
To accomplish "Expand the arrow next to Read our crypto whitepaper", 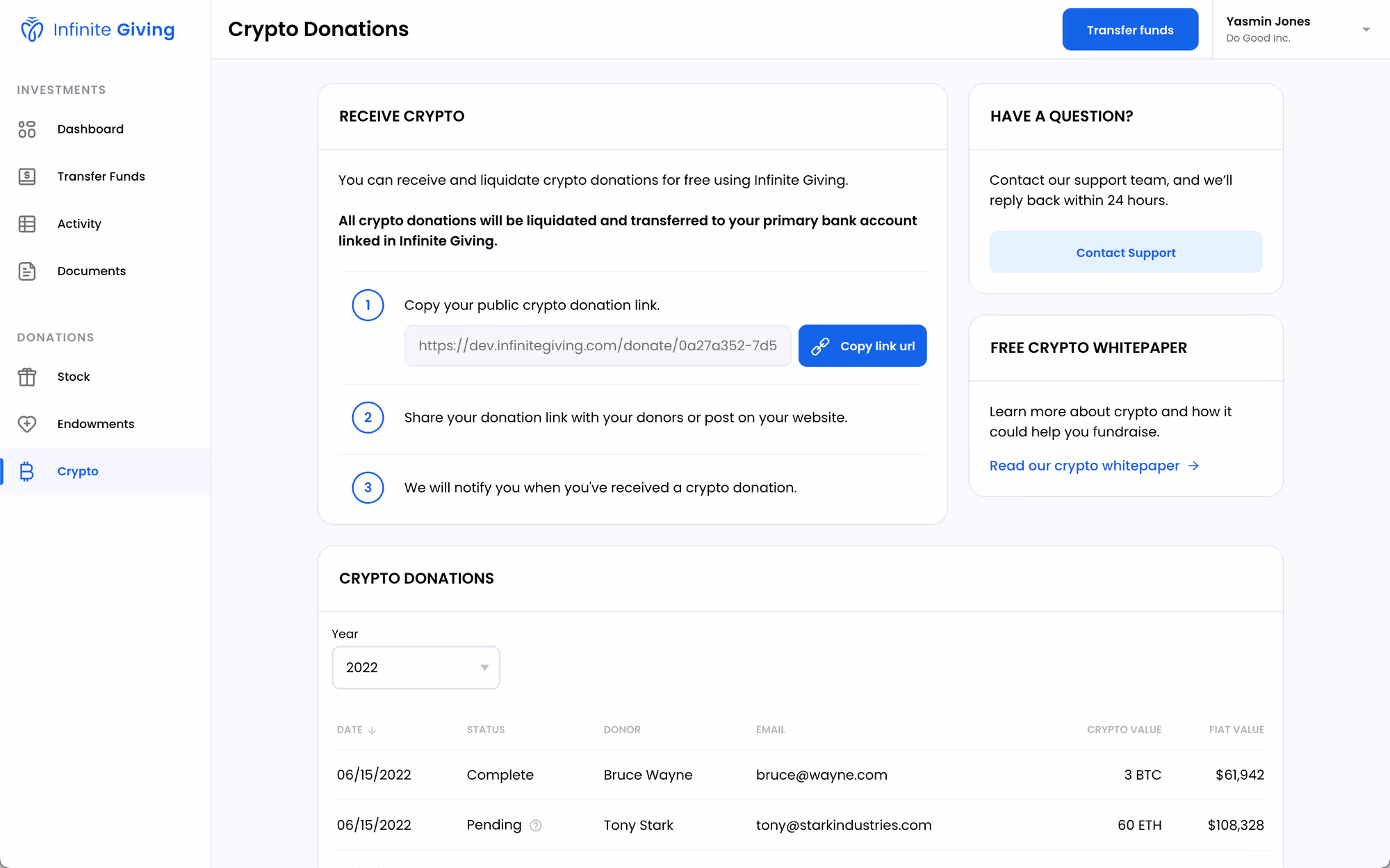I will pos(1194,466).
